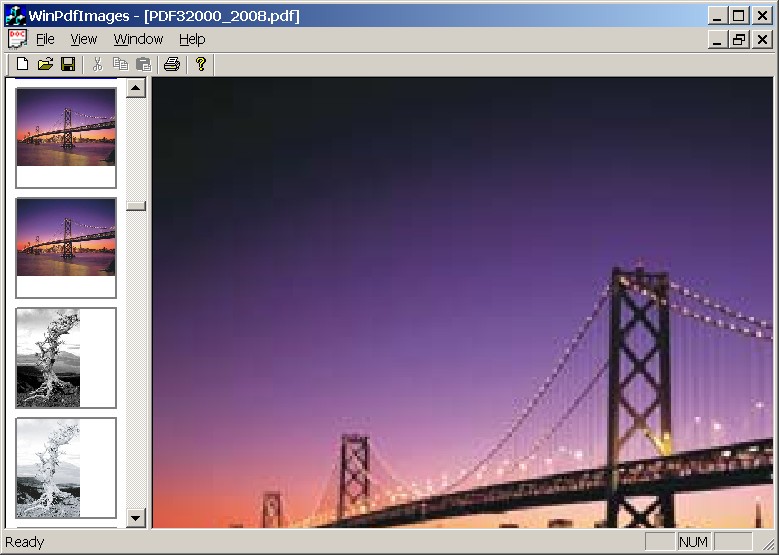Screen dimensions: 779x555
Task: Print with the printer icon
Action: [x=172, y=65]
